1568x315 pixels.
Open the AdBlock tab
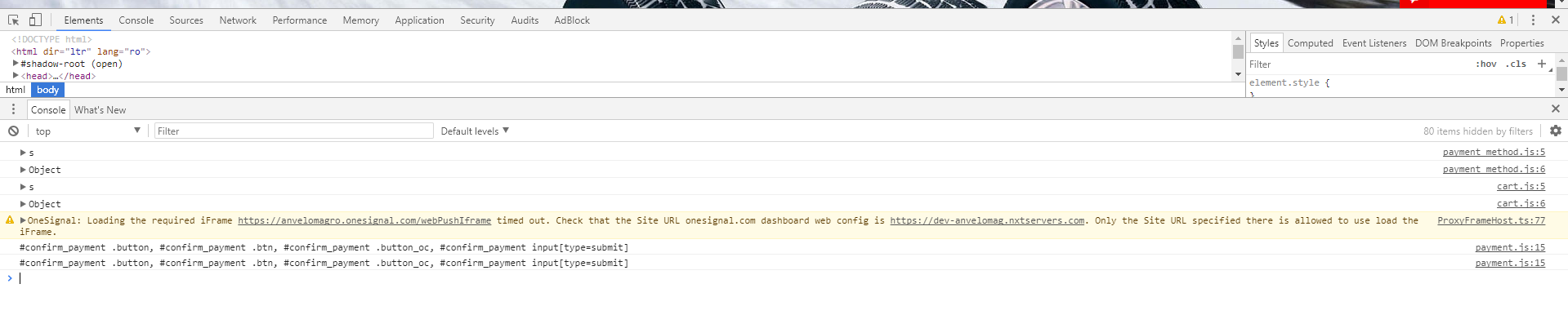(x=572, y=20)
